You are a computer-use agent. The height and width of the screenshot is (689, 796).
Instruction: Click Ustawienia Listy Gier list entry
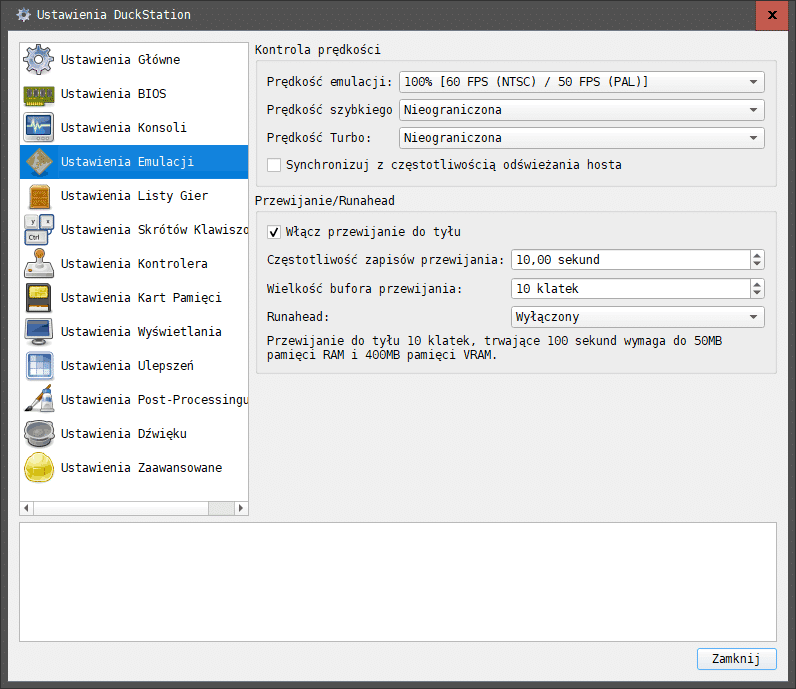coord(134,196)
